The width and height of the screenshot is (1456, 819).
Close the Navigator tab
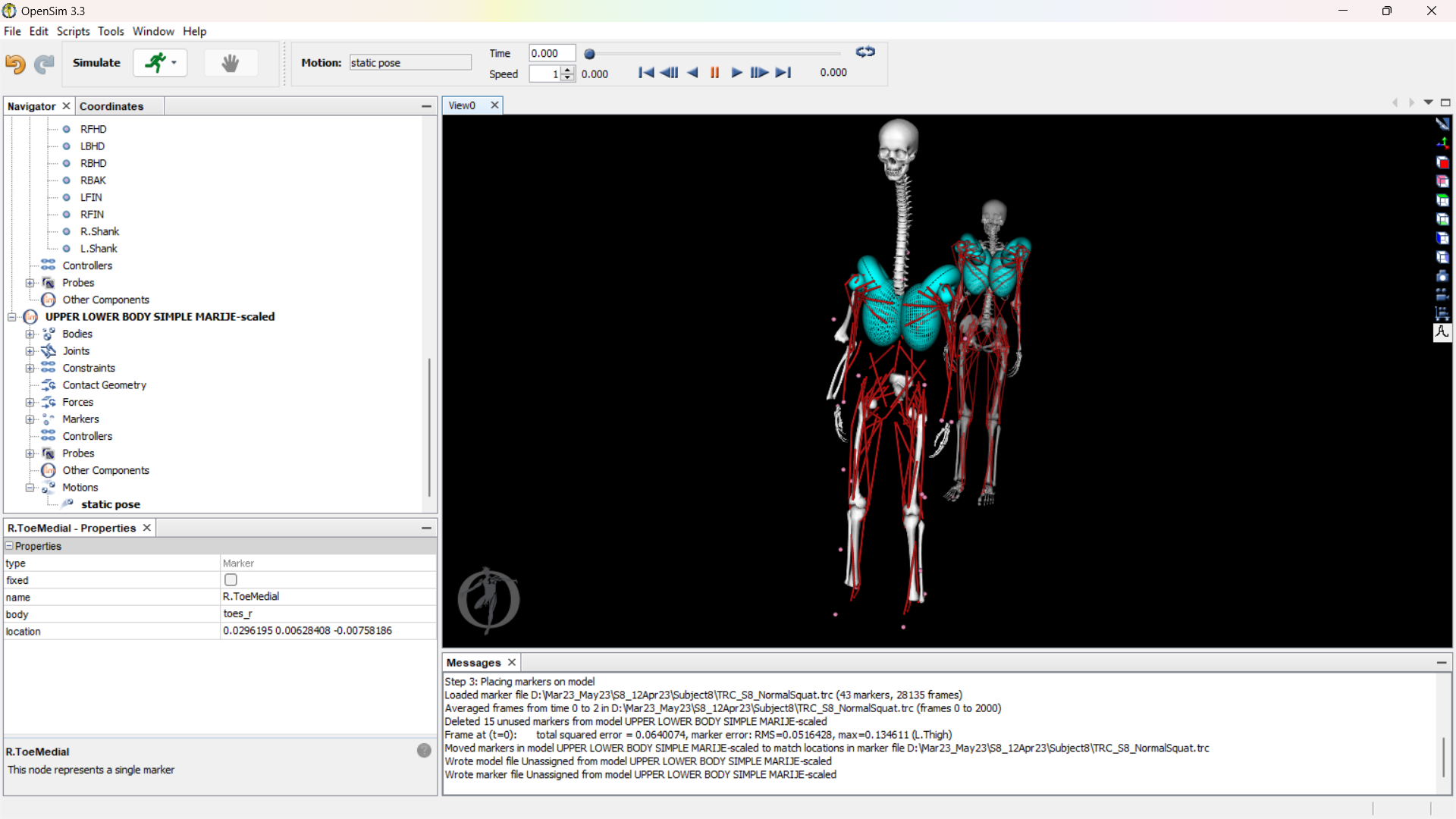click(x=66, y=106)
